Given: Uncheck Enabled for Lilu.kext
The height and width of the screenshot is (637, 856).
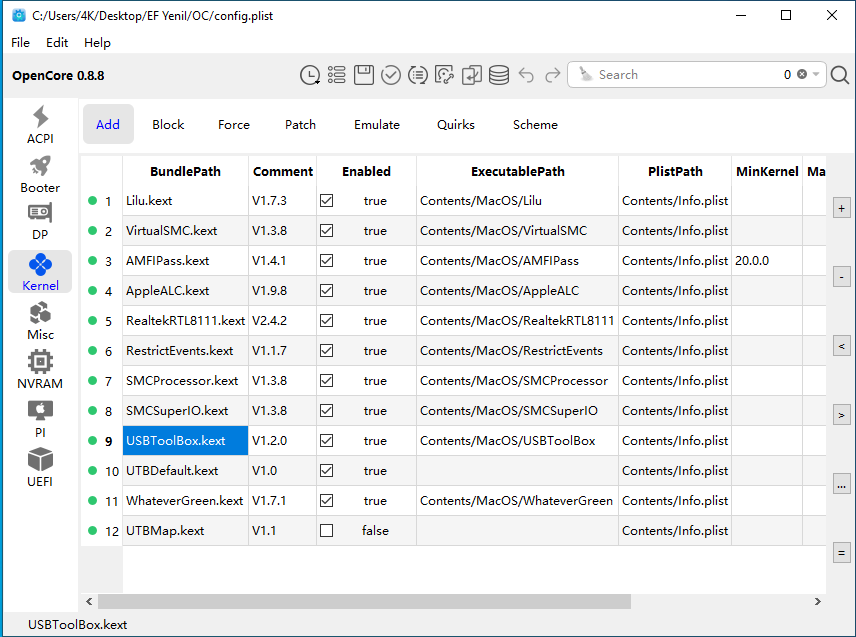Looking at the screenshot, I should pyautogui.click(x=326, y=200).
